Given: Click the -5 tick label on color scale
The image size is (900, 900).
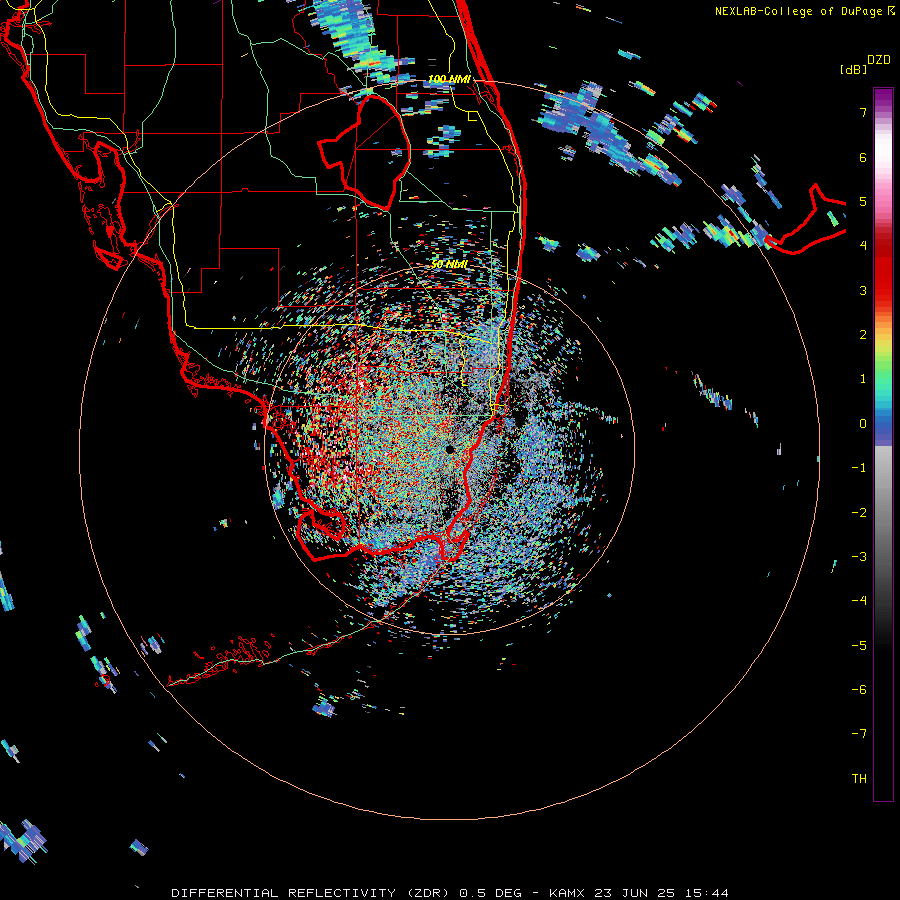Looking at the screenshot, I should [859, 645].
